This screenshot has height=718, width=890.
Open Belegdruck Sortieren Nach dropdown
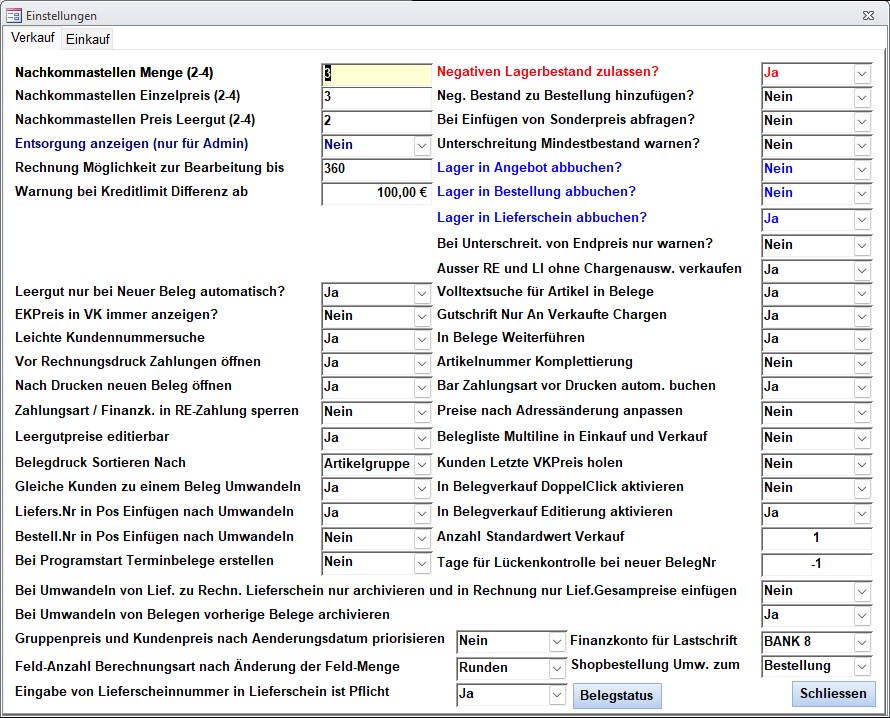(x=422, y=464)
